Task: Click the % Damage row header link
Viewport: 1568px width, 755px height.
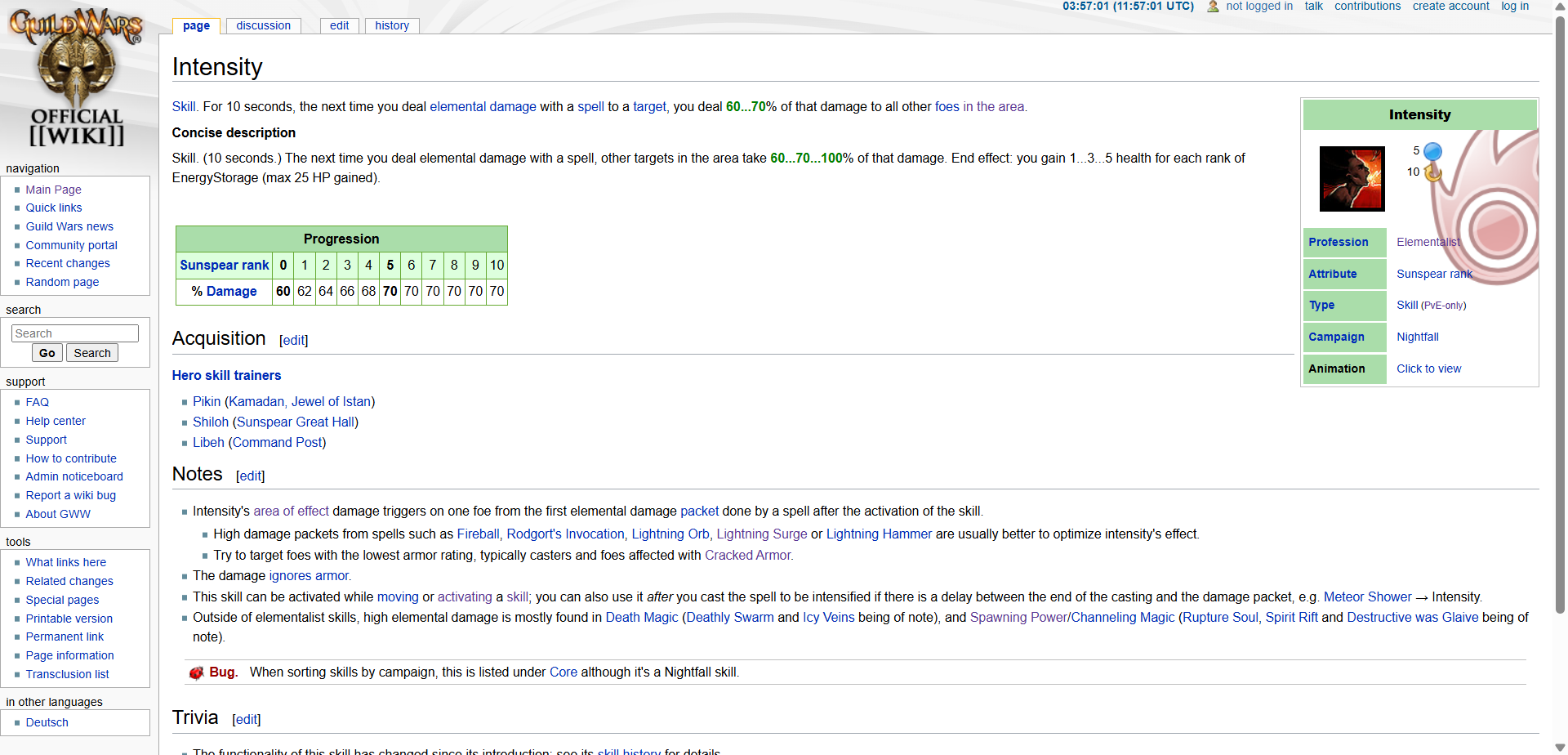Action: pyautogui.click(x=232, y=291)
